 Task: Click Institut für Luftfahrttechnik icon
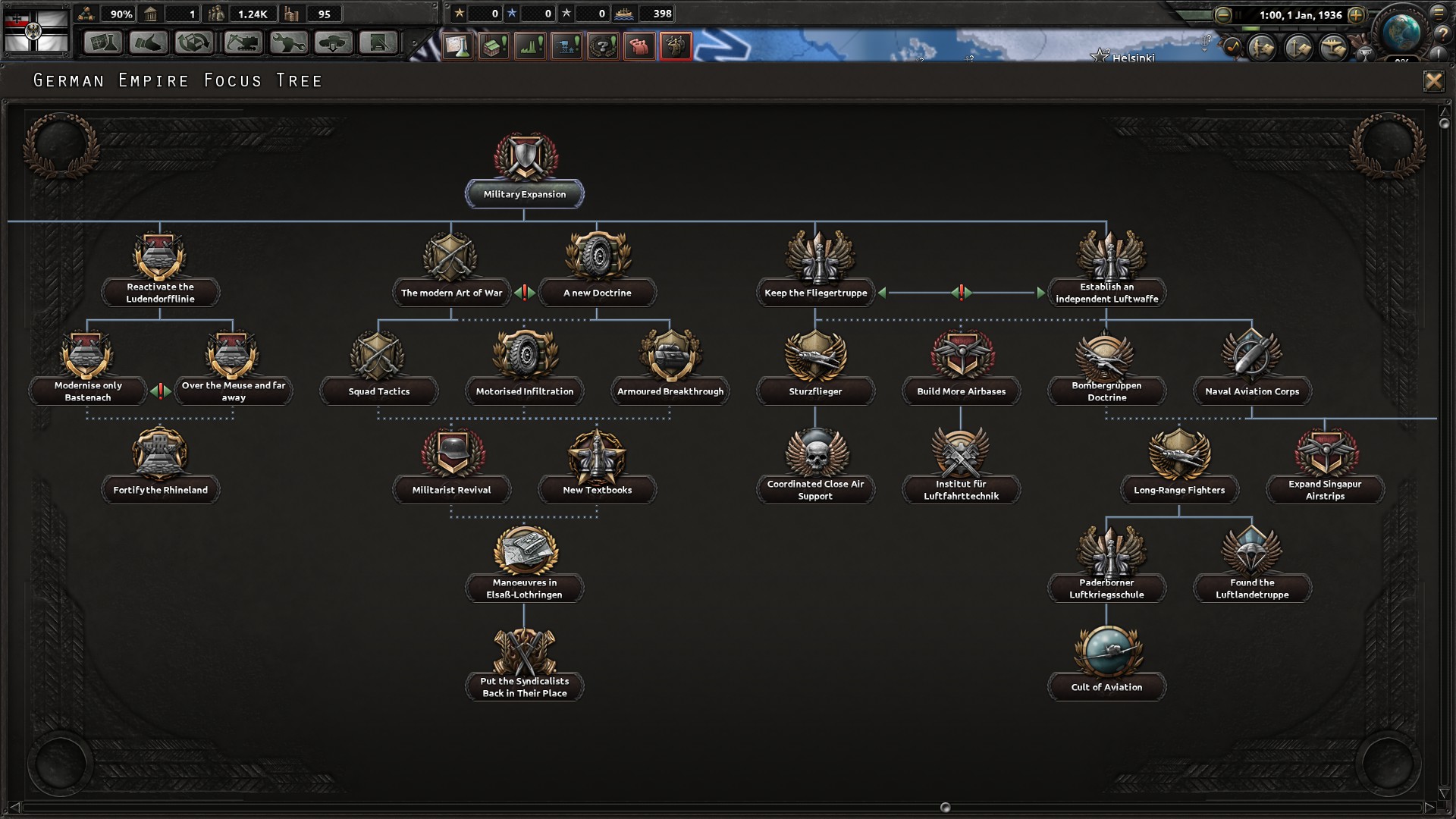961,453
